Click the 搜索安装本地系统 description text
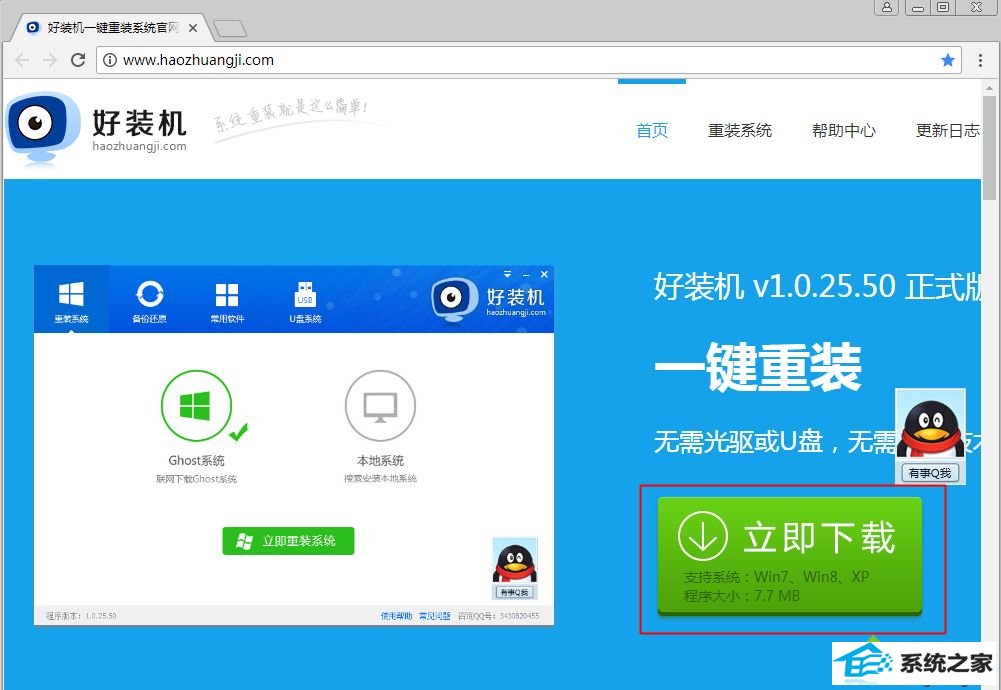 [x=380, y=478]
